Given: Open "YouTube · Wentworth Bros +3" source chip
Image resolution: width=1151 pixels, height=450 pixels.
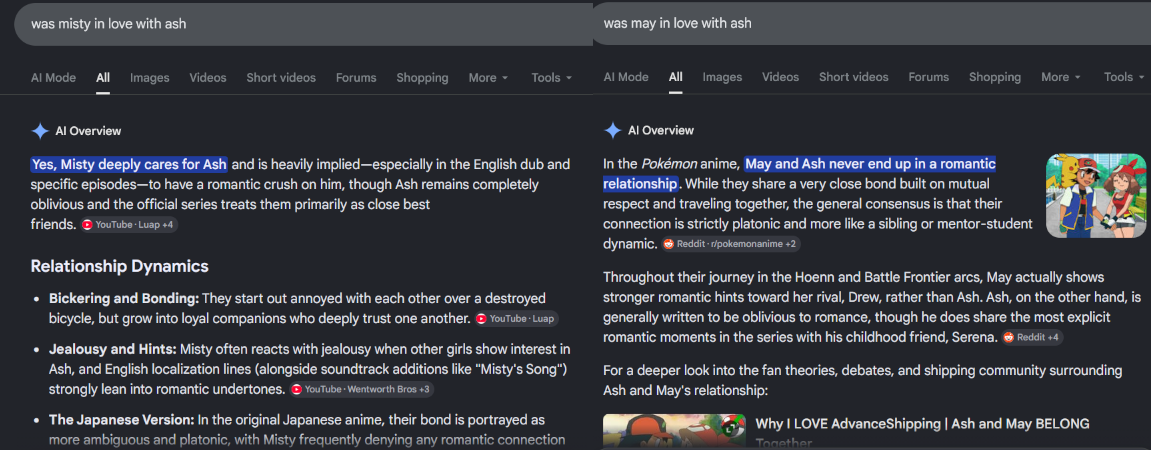Looking at the screenshot, I should coord(361,389).
